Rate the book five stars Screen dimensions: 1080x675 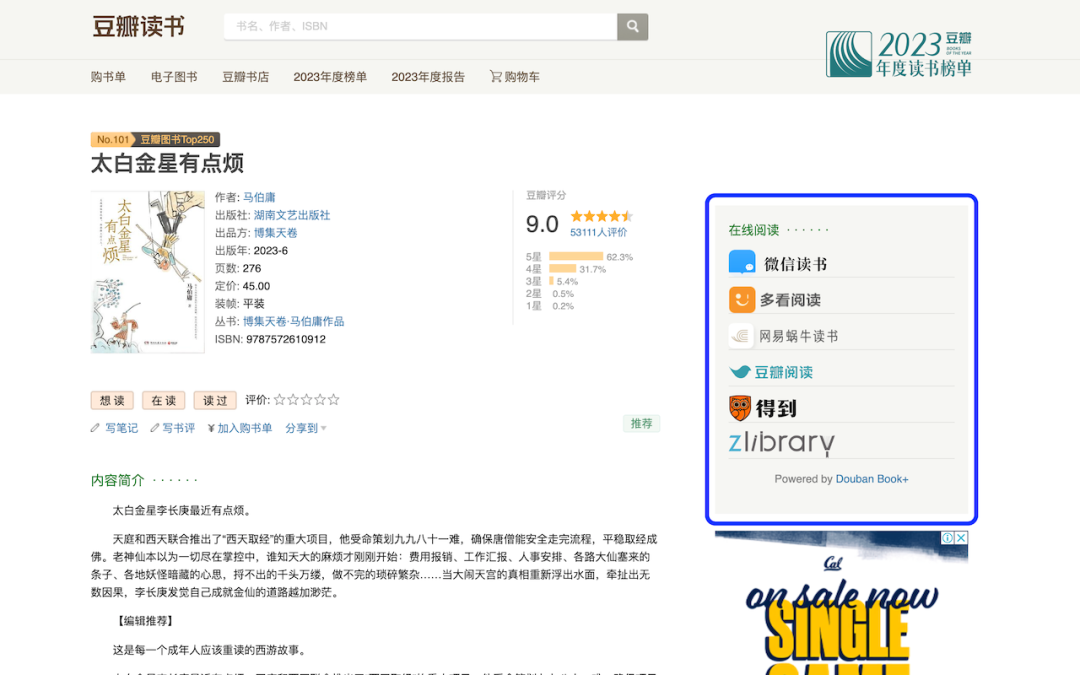coord(333,399)
